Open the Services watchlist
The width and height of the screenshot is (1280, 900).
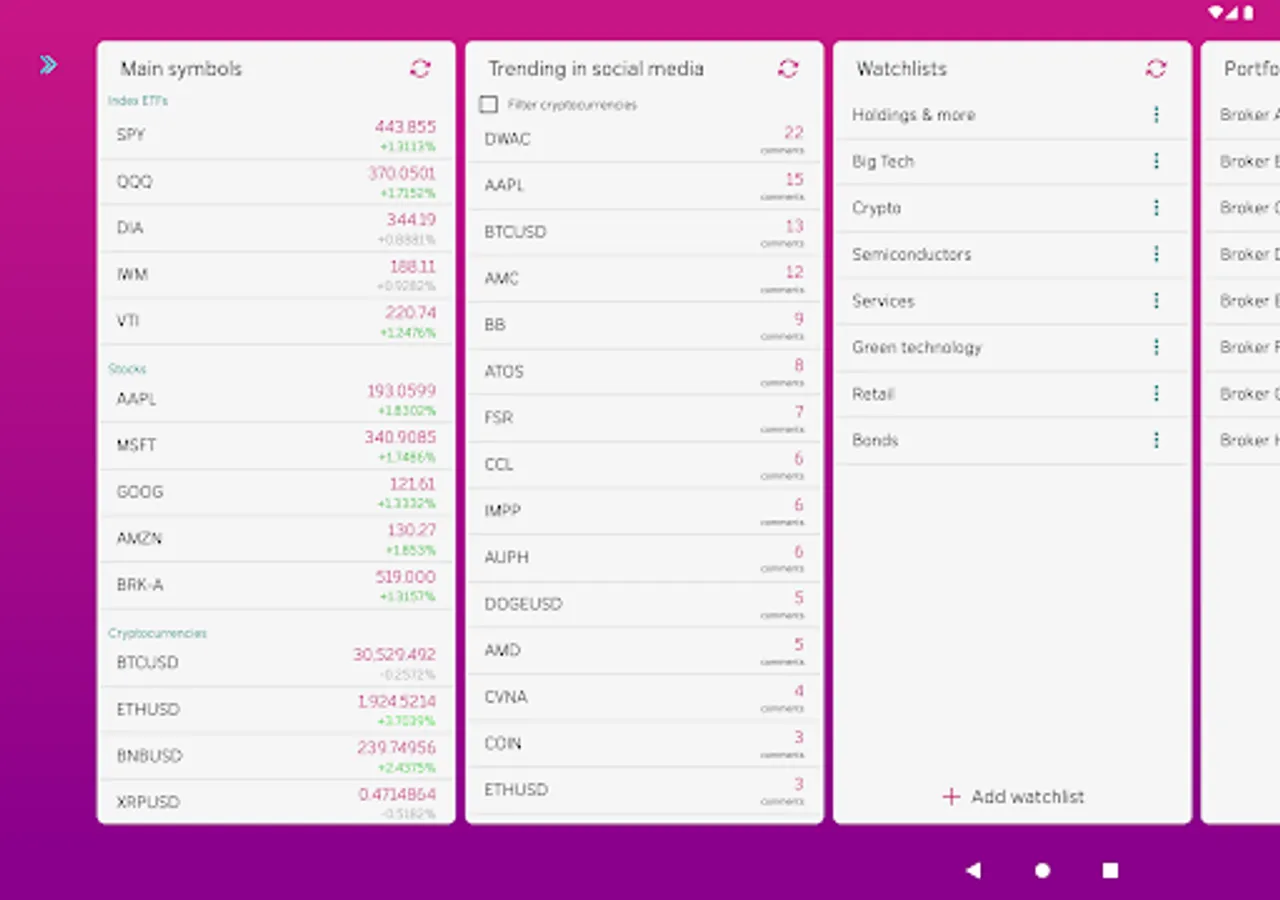click(x=1012, y=301)
